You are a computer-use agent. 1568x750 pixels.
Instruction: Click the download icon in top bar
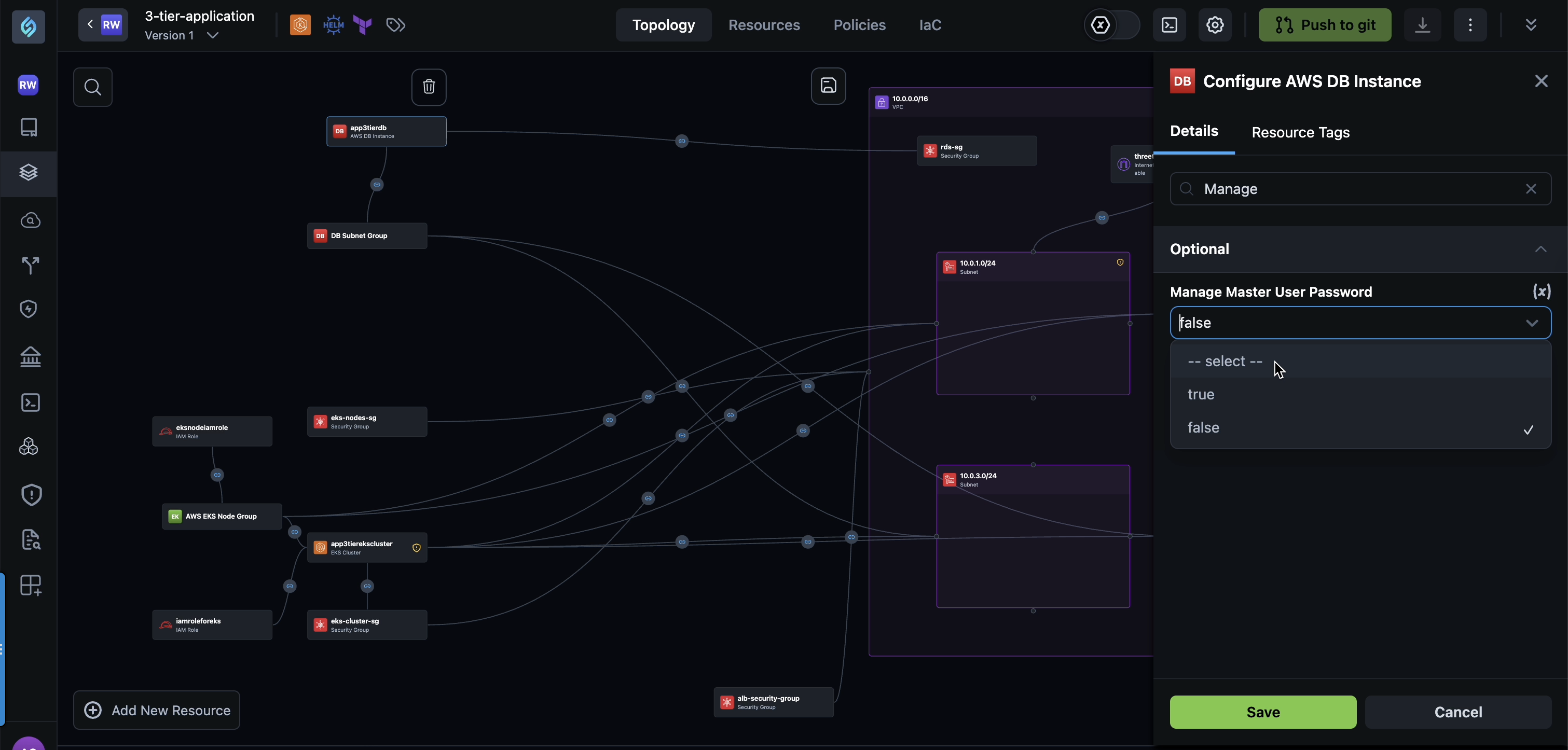pos(1422,25)
